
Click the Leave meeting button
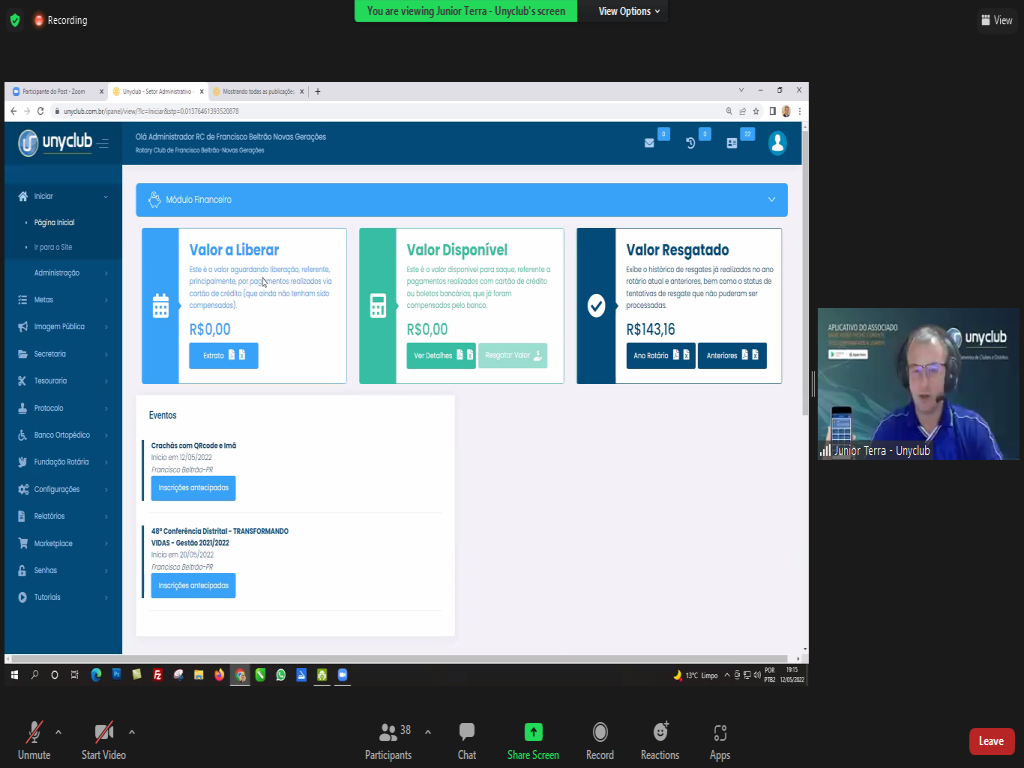click(x=991, y=741)
